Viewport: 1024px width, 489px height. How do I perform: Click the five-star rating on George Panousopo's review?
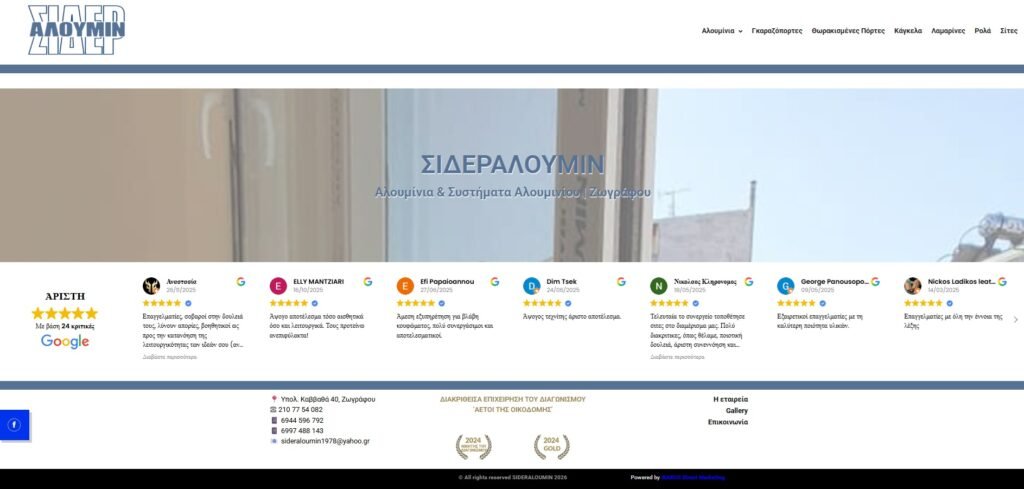(x=796, y=303)
